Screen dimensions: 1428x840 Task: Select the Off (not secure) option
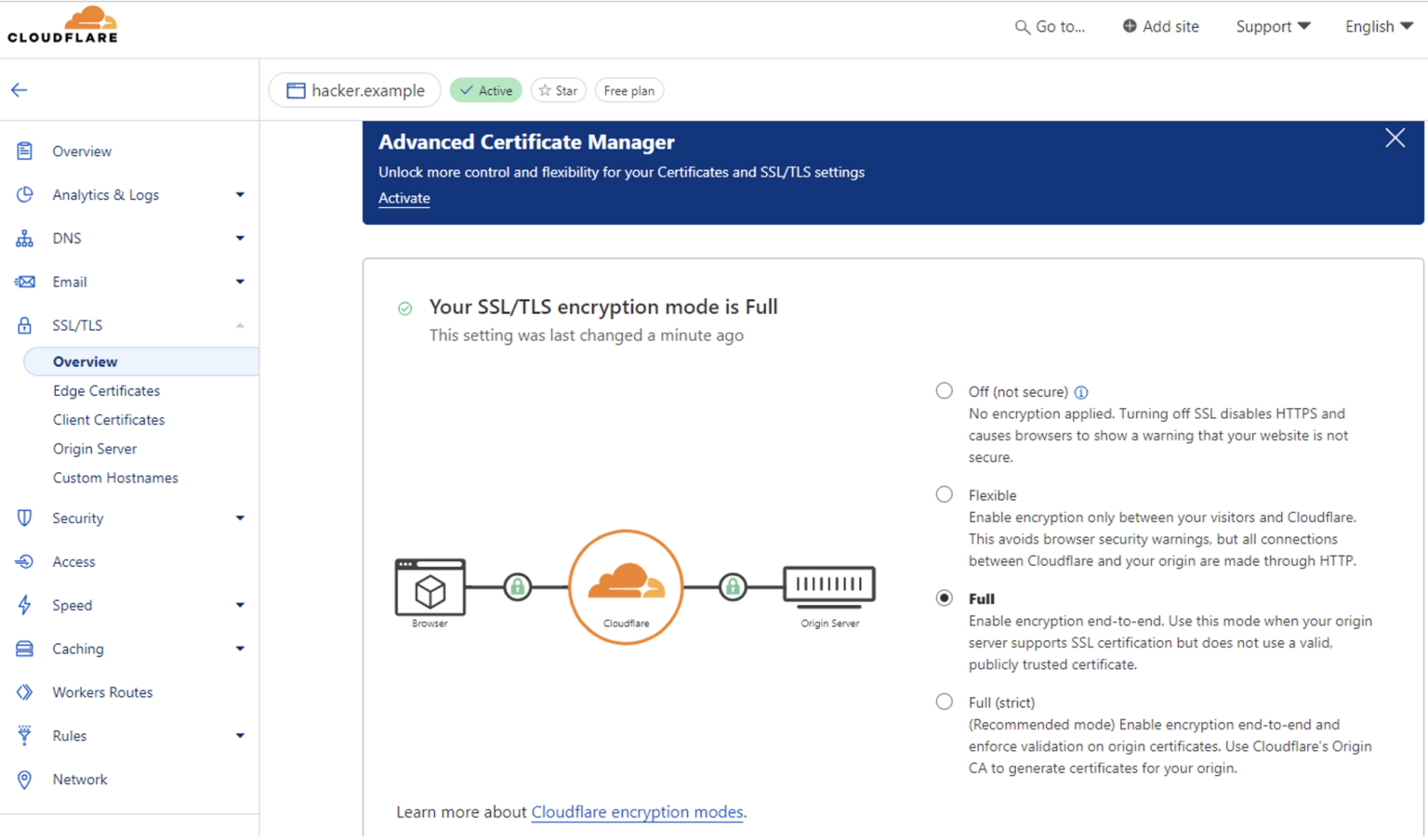(x=944, y=391)
